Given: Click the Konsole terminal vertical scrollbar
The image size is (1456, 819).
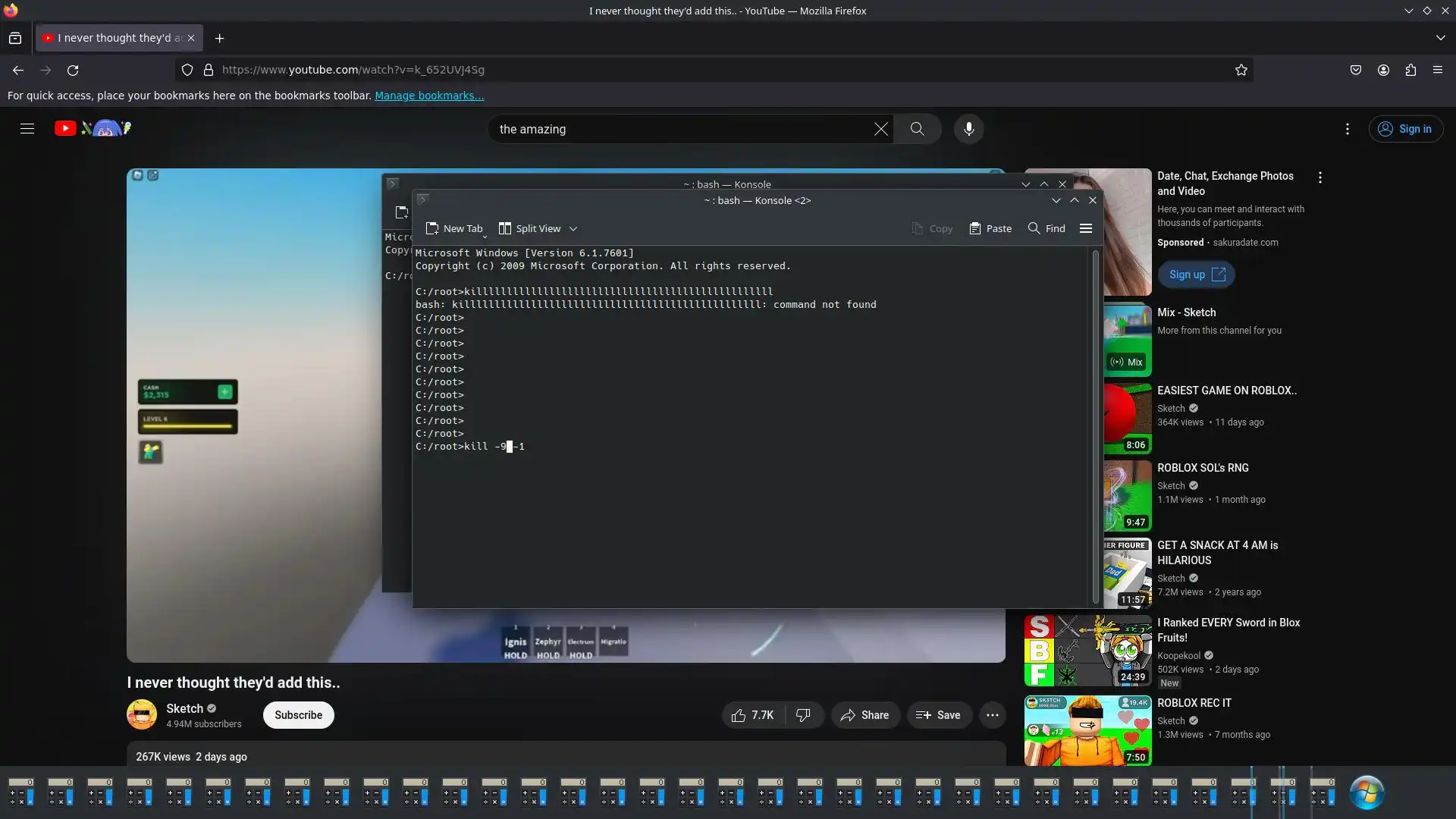Looking at the screenshot, I should [x=1095, y=425].
